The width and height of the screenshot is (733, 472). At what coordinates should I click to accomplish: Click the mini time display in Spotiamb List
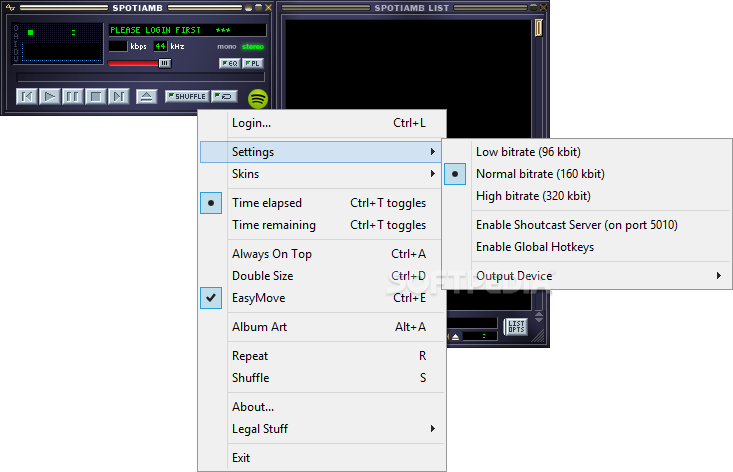pyautogui.click(x=481, y=336)
